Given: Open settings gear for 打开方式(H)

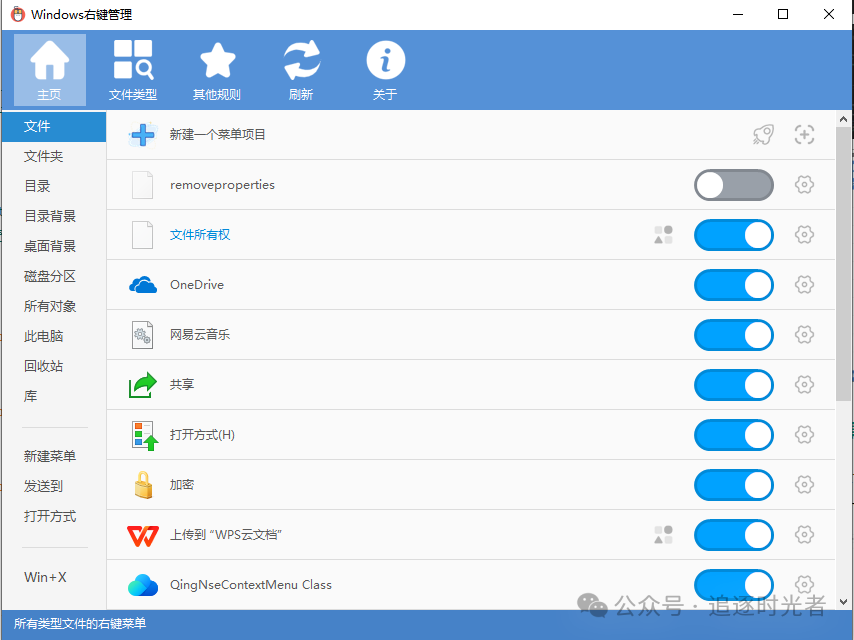Looking at the screenshot, I should [804, 435].
